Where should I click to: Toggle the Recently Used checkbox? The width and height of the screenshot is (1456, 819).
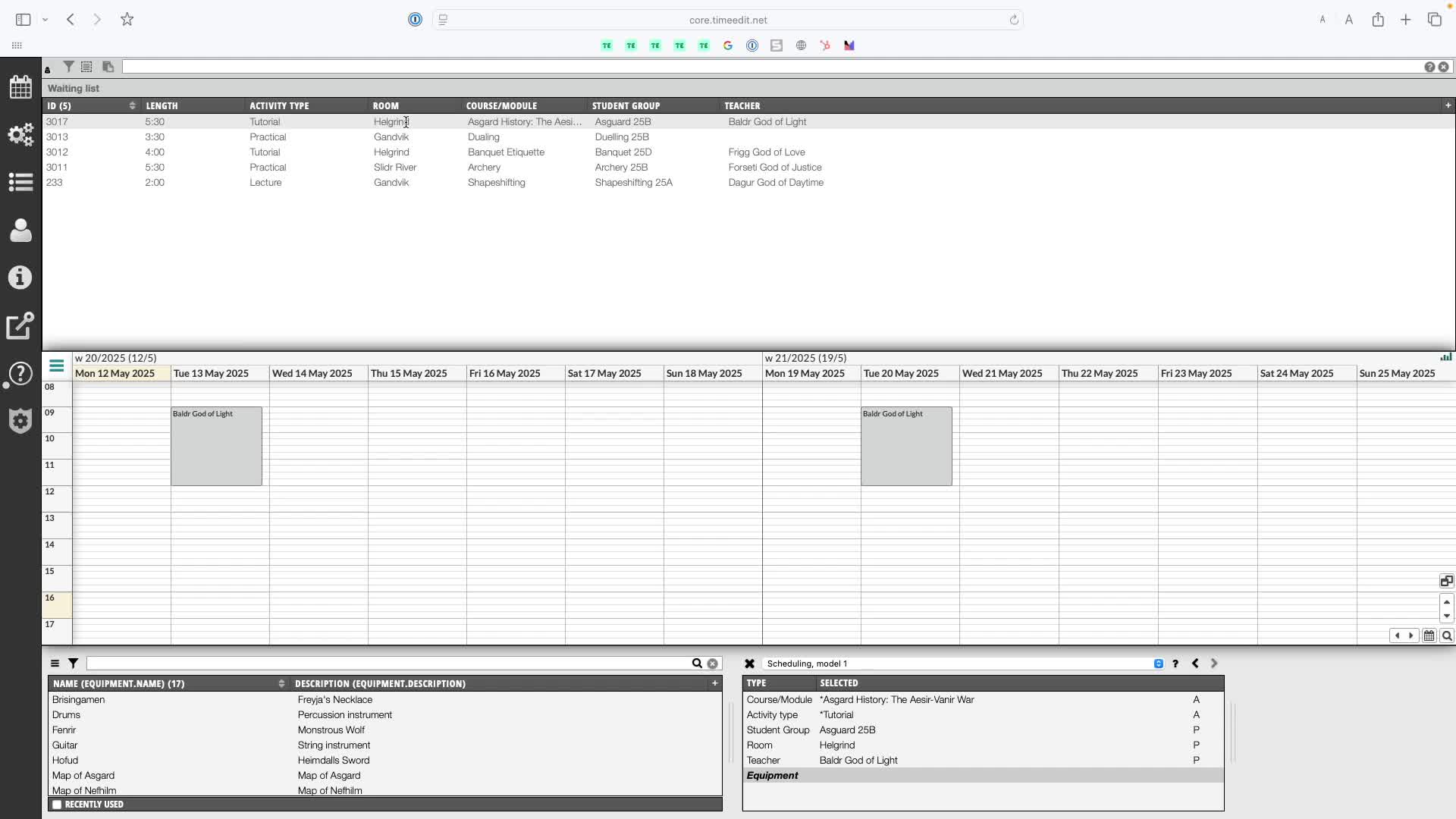[x=57, y=805]
